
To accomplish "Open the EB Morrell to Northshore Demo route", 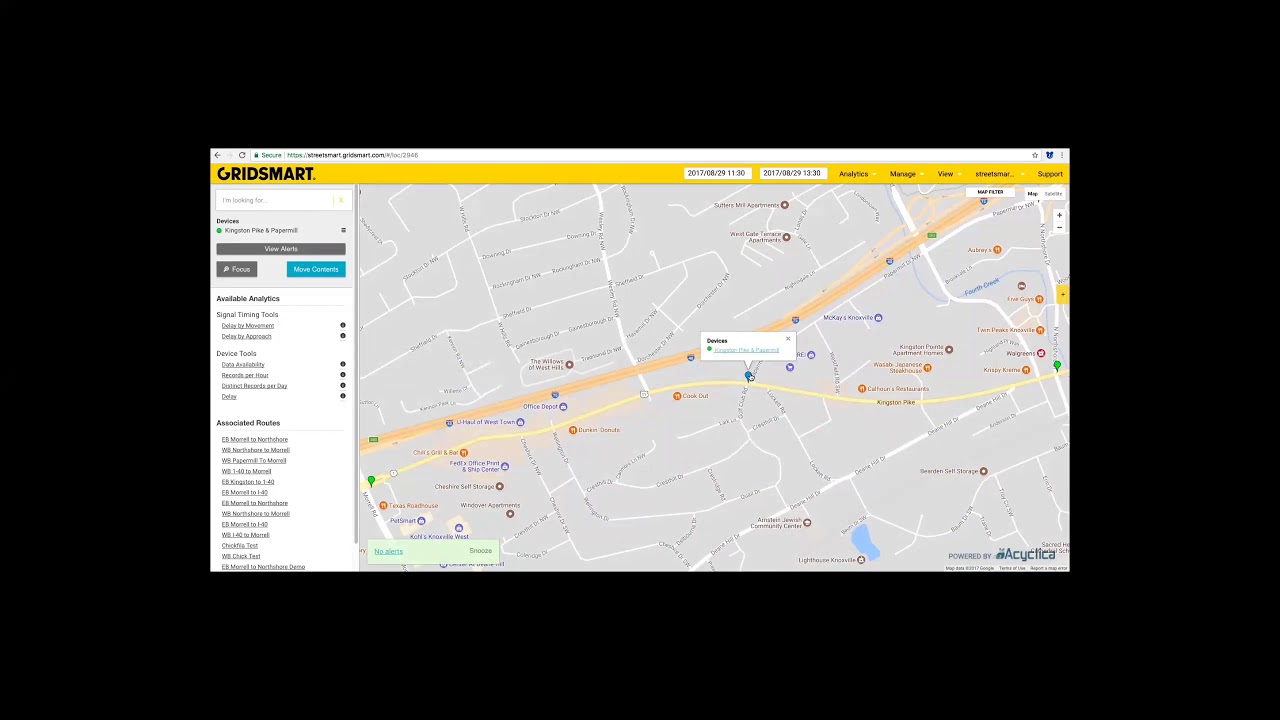I will (263, 567).
